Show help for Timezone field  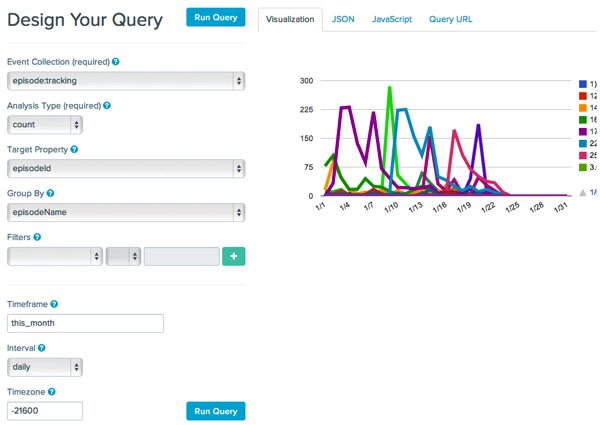pyautogui.click(x=52, y=392)
